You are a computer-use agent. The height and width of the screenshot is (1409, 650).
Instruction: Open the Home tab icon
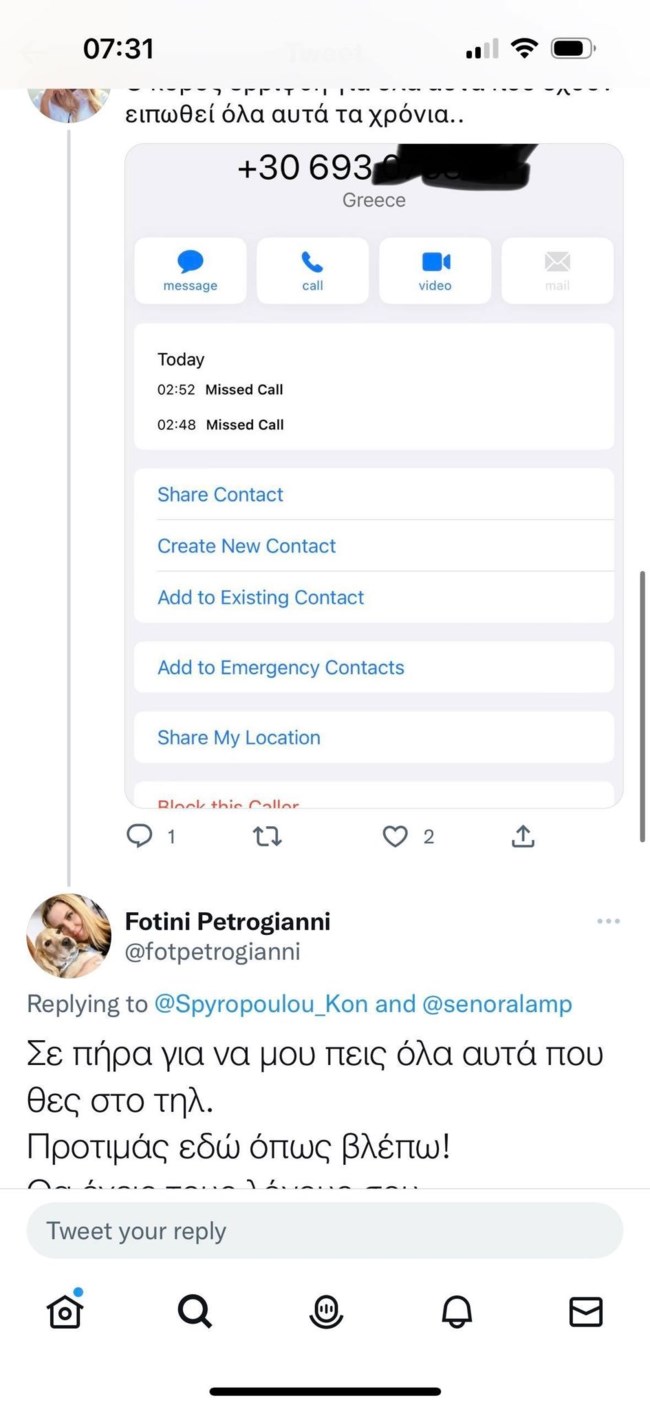point(65,1311)
